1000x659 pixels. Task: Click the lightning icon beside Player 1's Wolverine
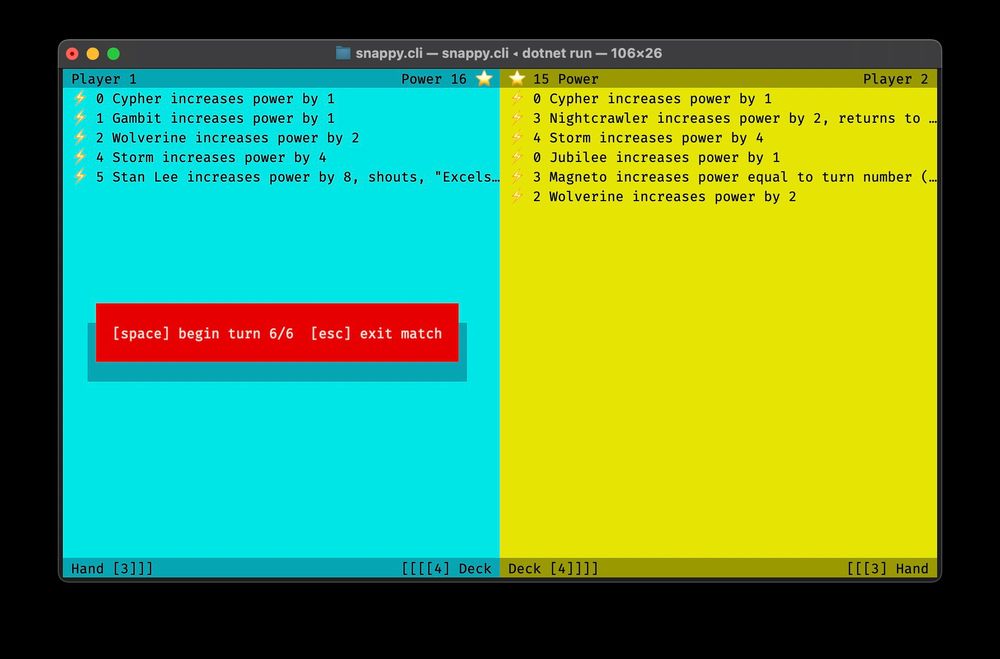pyautogui.click(x=80, y=137)
